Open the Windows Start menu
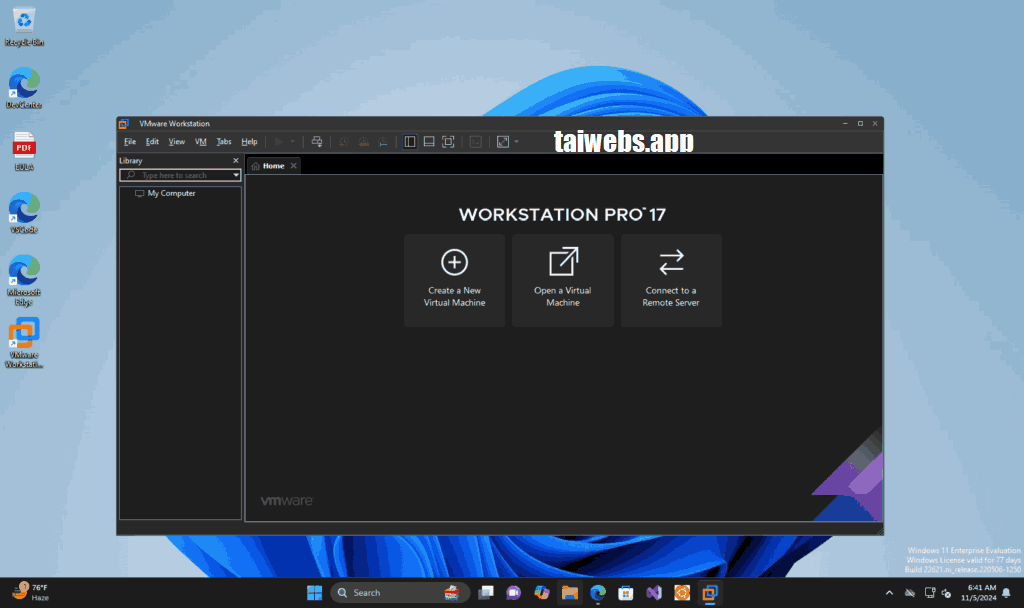Image resolution: width=1024 pixels, height=608 pixels. 314,592
